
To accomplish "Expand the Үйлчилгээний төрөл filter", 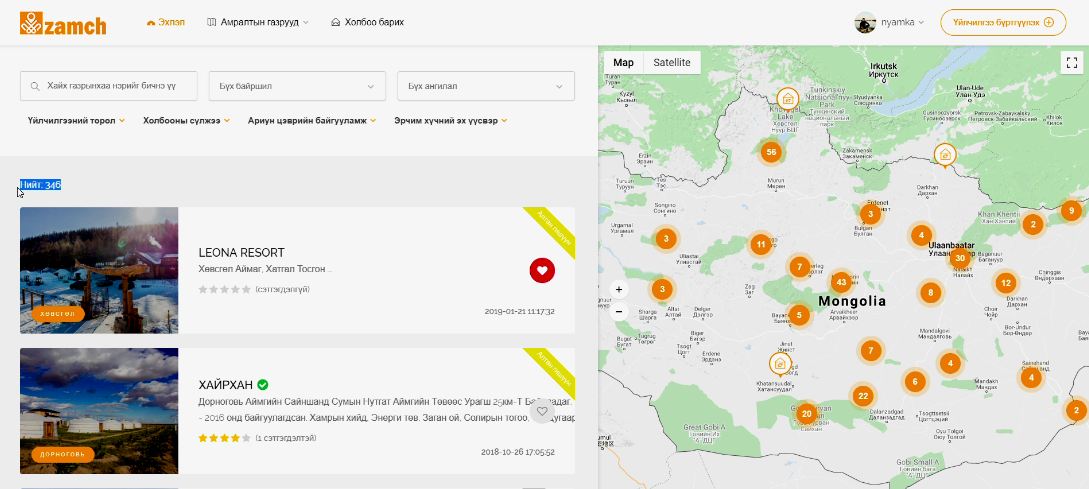I will [76, 120].
